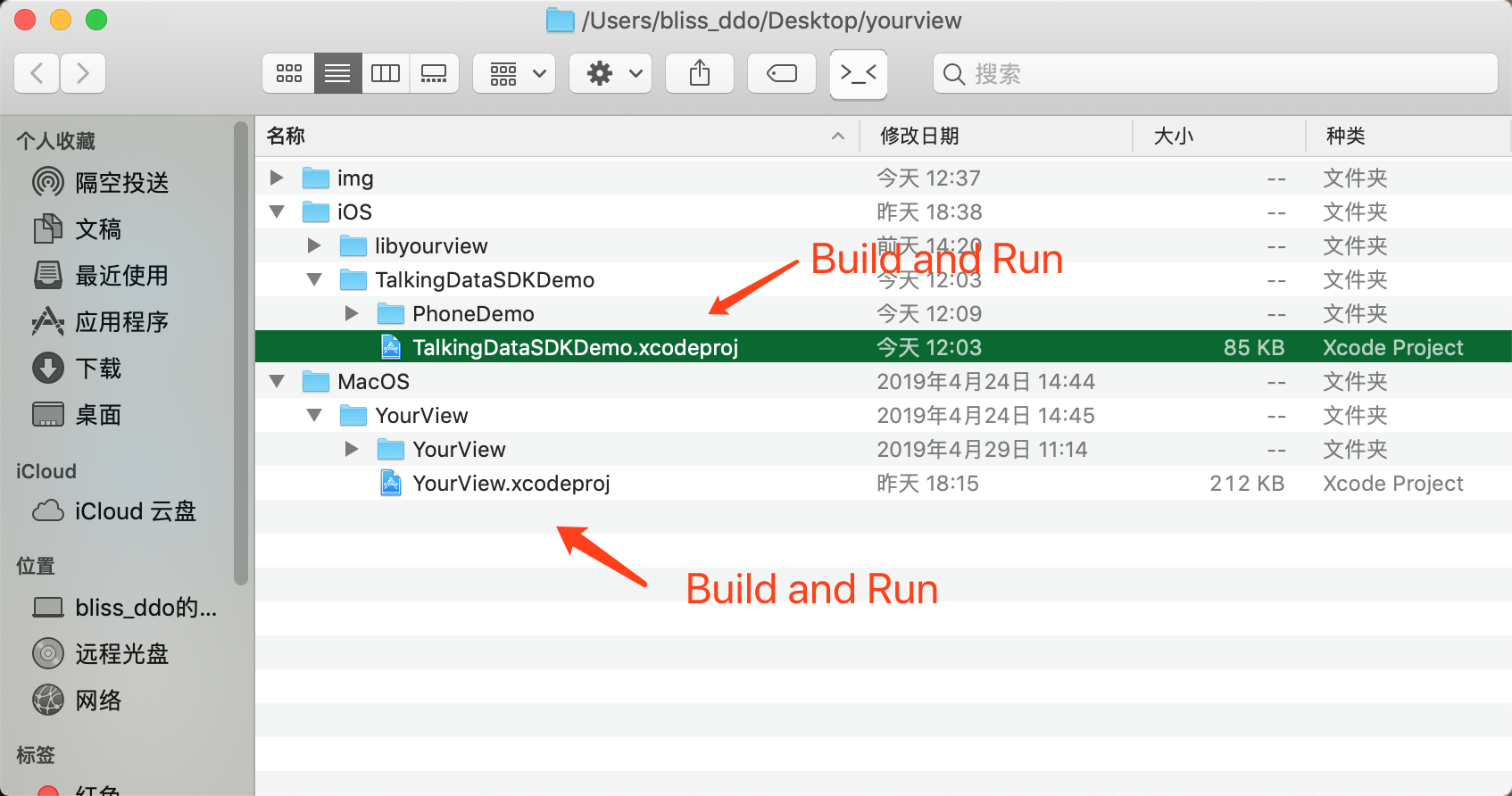Open 下载 downloads in sidebar
The width and height of the screenshot is (1512, 796).
pyautogui.click(x=98, y=368)
